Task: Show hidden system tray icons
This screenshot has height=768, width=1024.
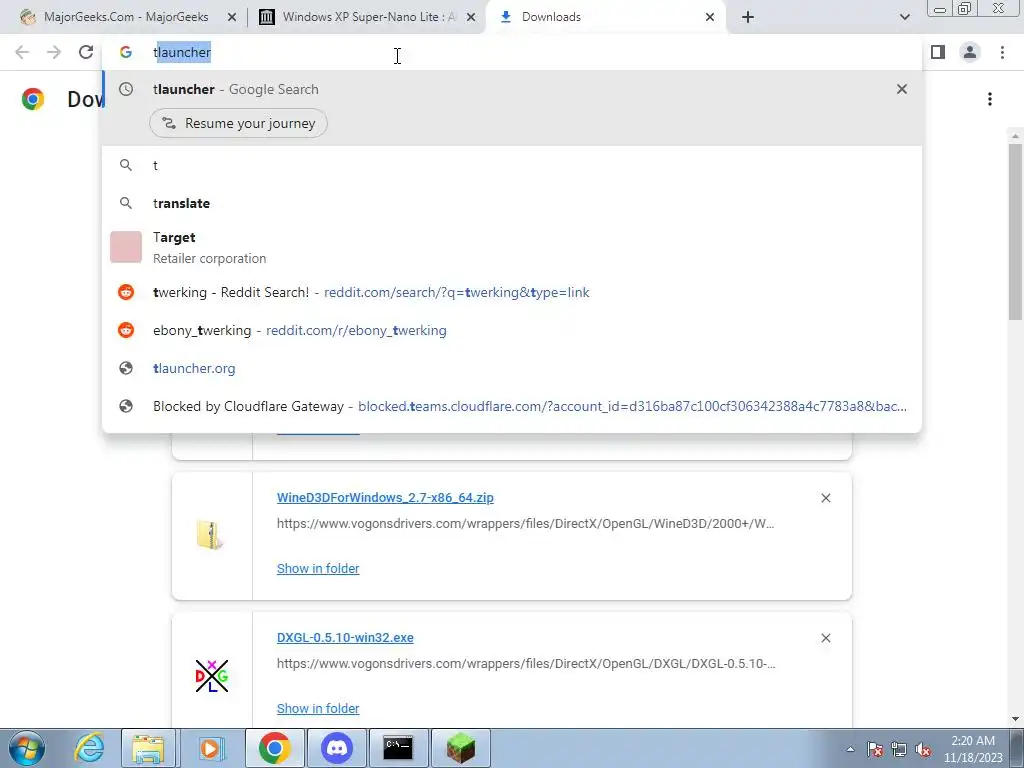Action: (850, 749)
